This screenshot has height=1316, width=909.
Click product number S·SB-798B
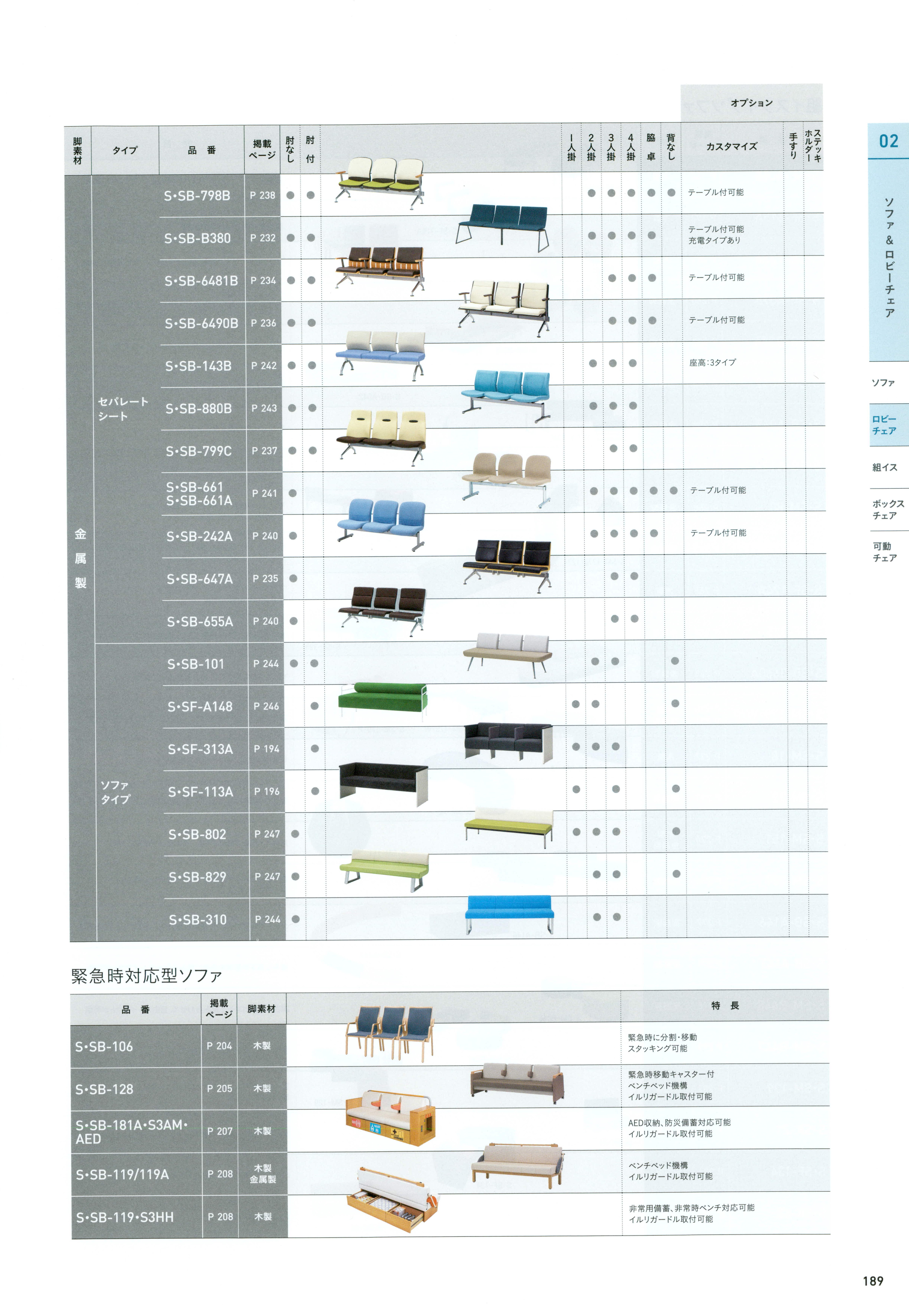(x=197, y=196)
